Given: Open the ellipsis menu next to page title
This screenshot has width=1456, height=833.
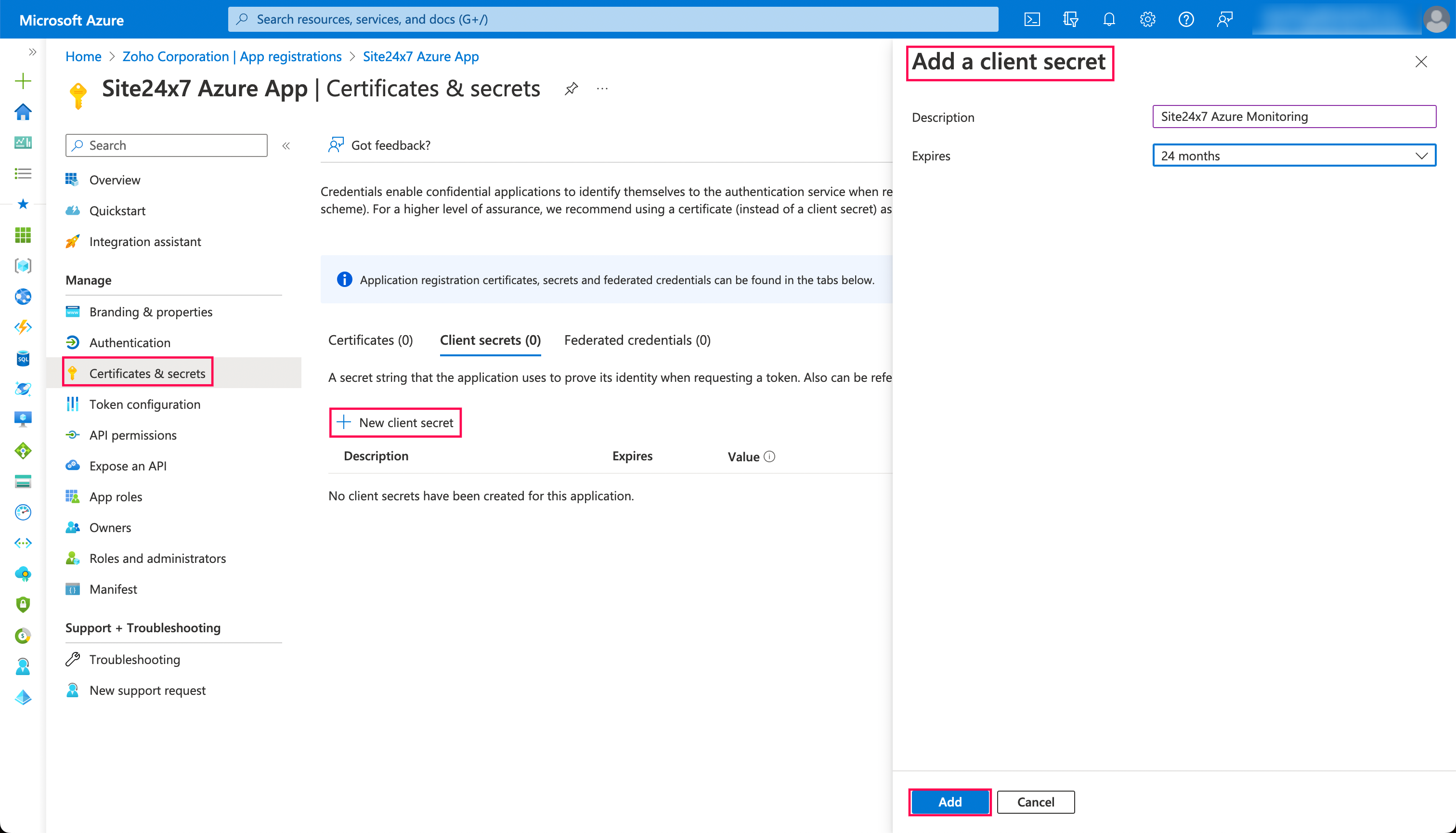Looking at the screenshot, I should [x=602, y=89].
